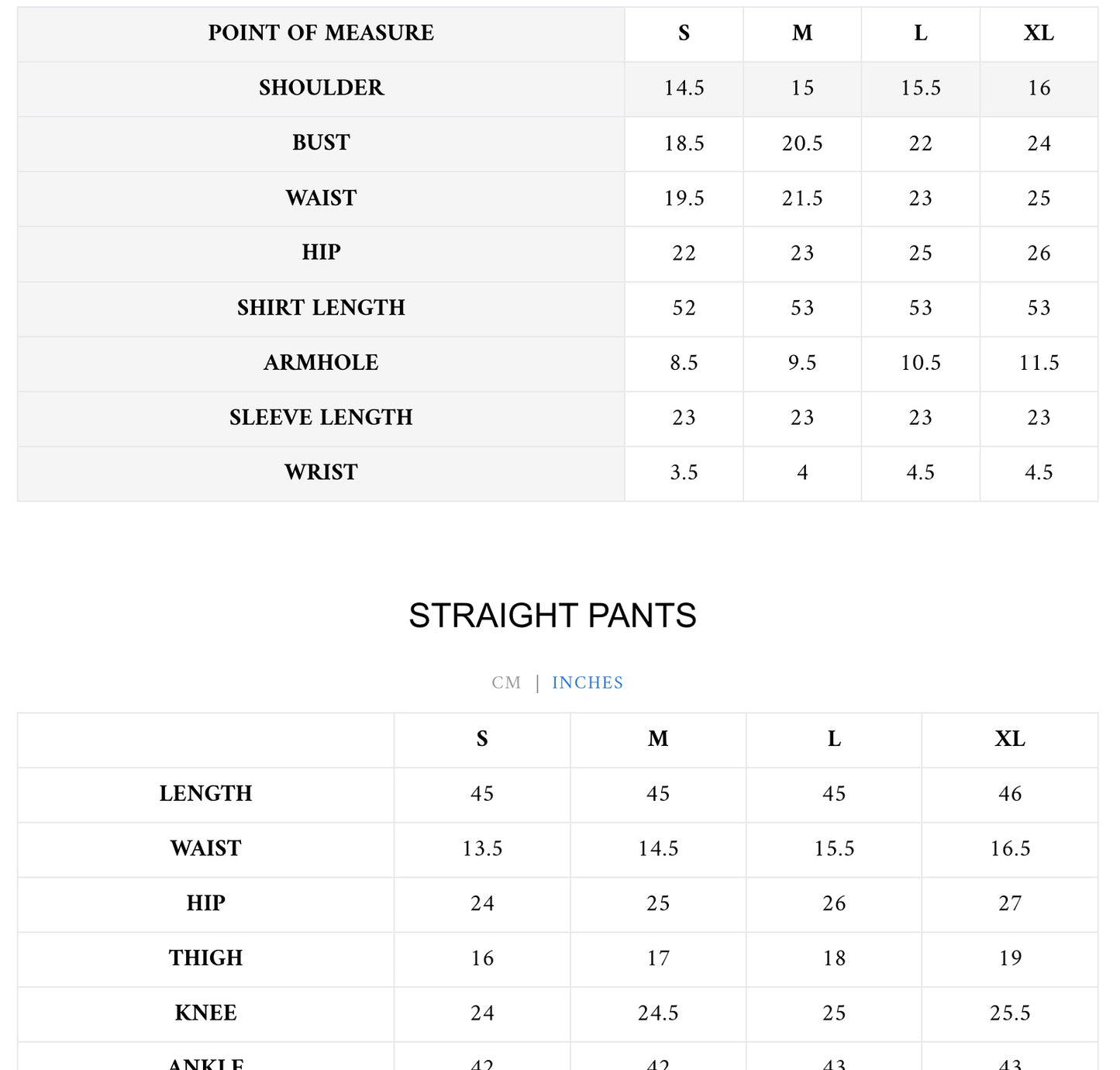The image size is (1120, 1070).
Task: Click the shirt WAIST value 21.5 for M
Action: 802,198
